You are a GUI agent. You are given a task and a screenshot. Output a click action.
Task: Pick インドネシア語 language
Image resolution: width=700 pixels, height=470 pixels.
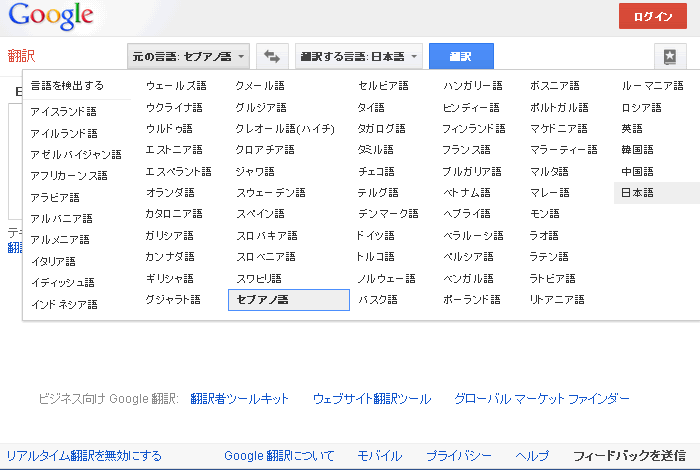coord(64,304)
